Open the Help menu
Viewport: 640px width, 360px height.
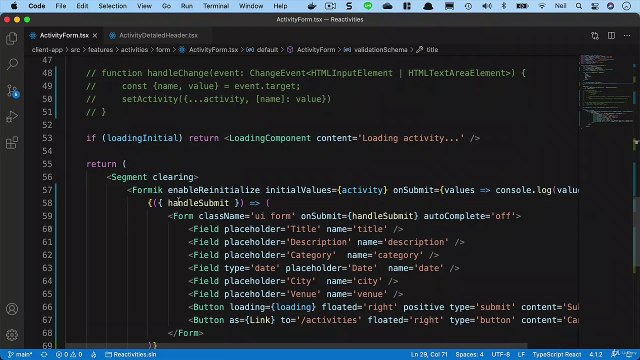pos(280,6)
